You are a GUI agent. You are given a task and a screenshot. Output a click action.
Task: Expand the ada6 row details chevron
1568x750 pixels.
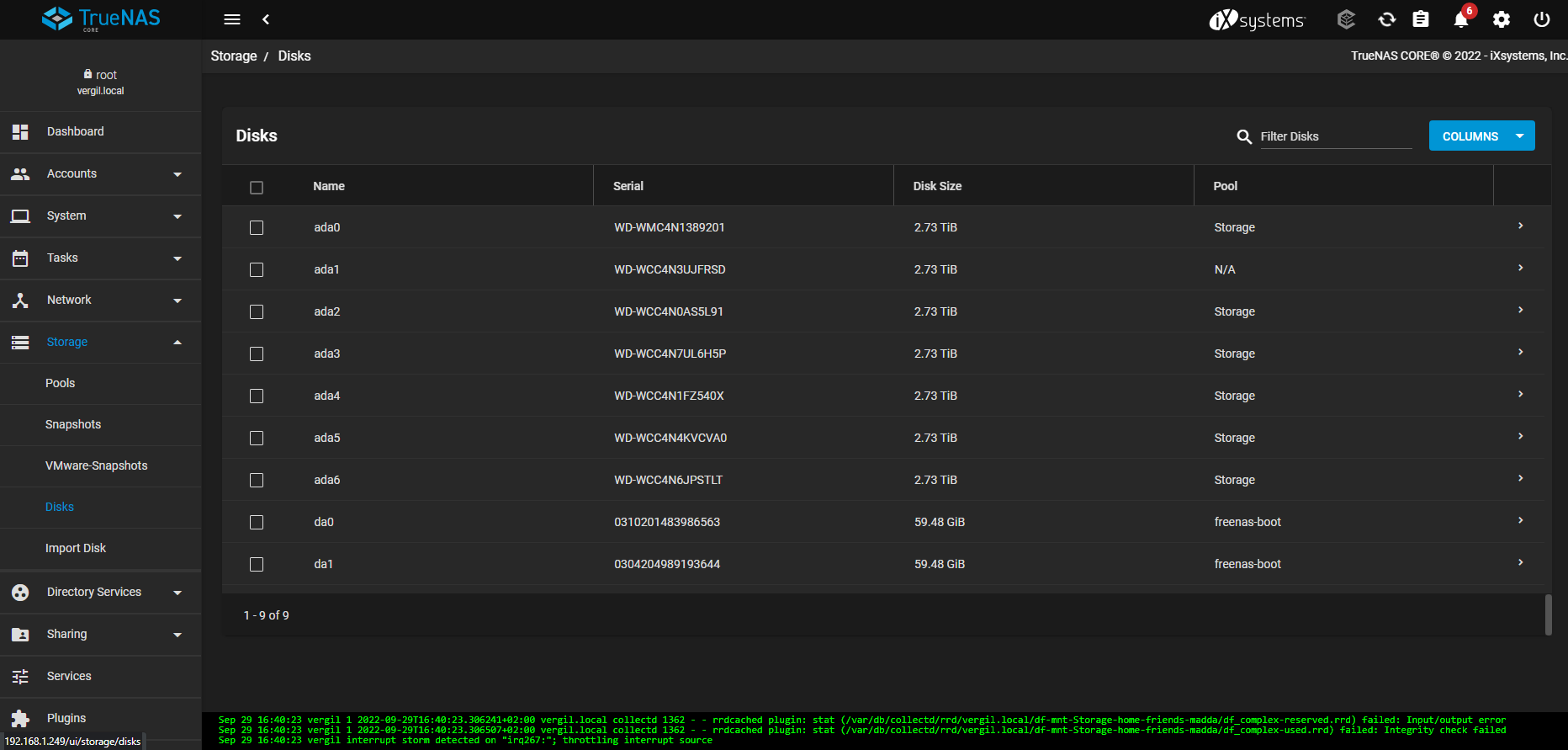[1521, 478]
